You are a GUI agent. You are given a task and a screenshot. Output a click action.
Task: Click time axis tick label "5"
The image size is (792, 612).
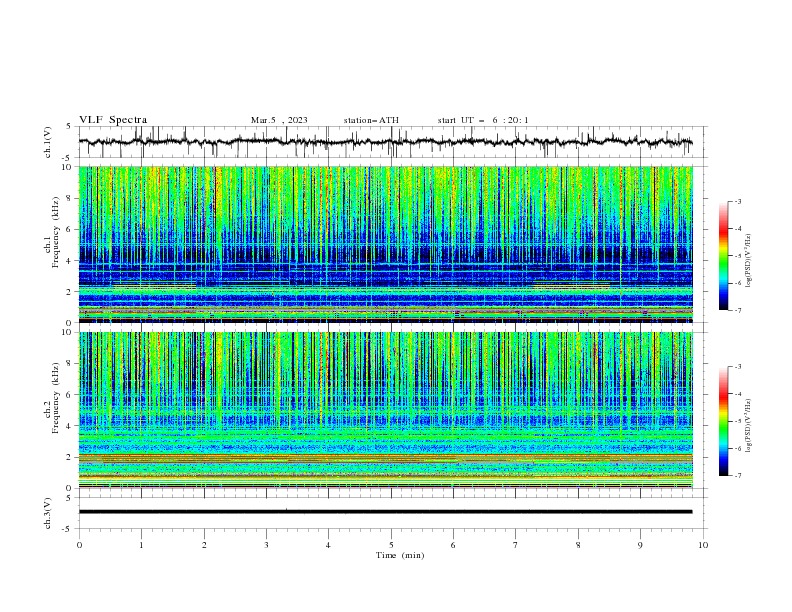(x=391, y=545)
